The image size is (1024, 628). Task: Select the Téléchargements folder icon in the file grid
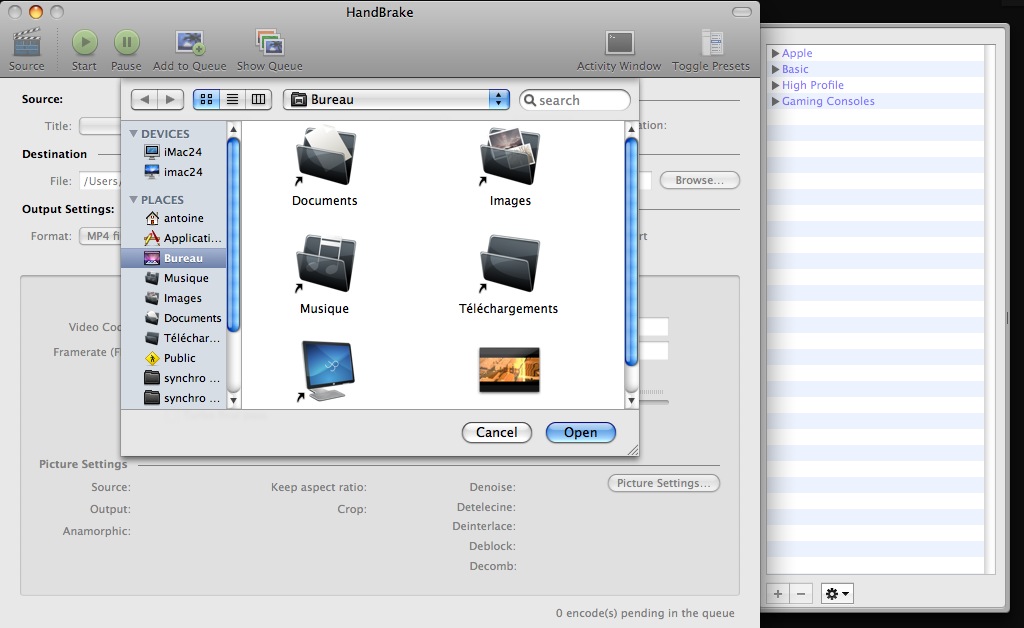[x=509, y=264]
